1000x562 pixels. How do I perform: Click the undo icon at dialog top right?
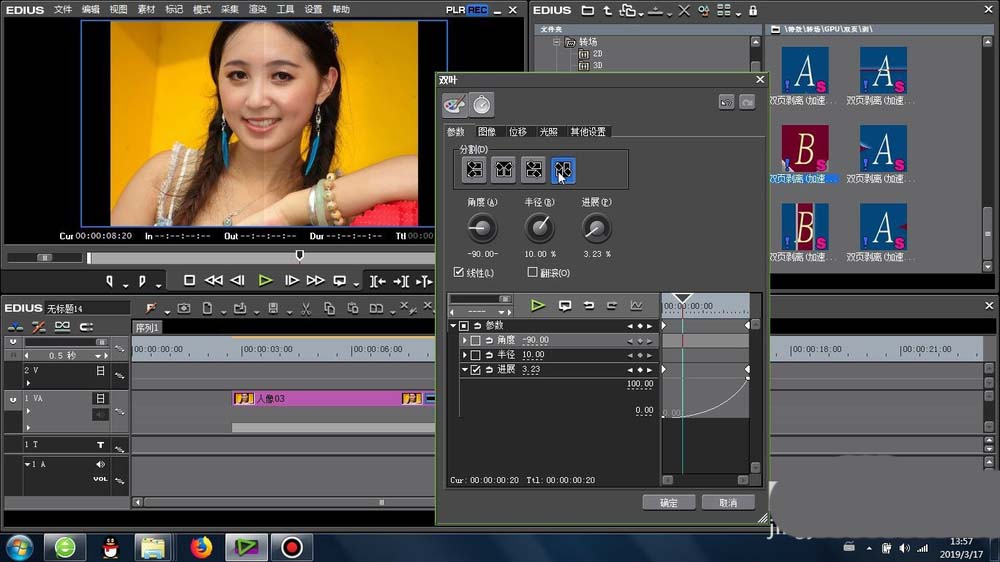coord(726,102)
